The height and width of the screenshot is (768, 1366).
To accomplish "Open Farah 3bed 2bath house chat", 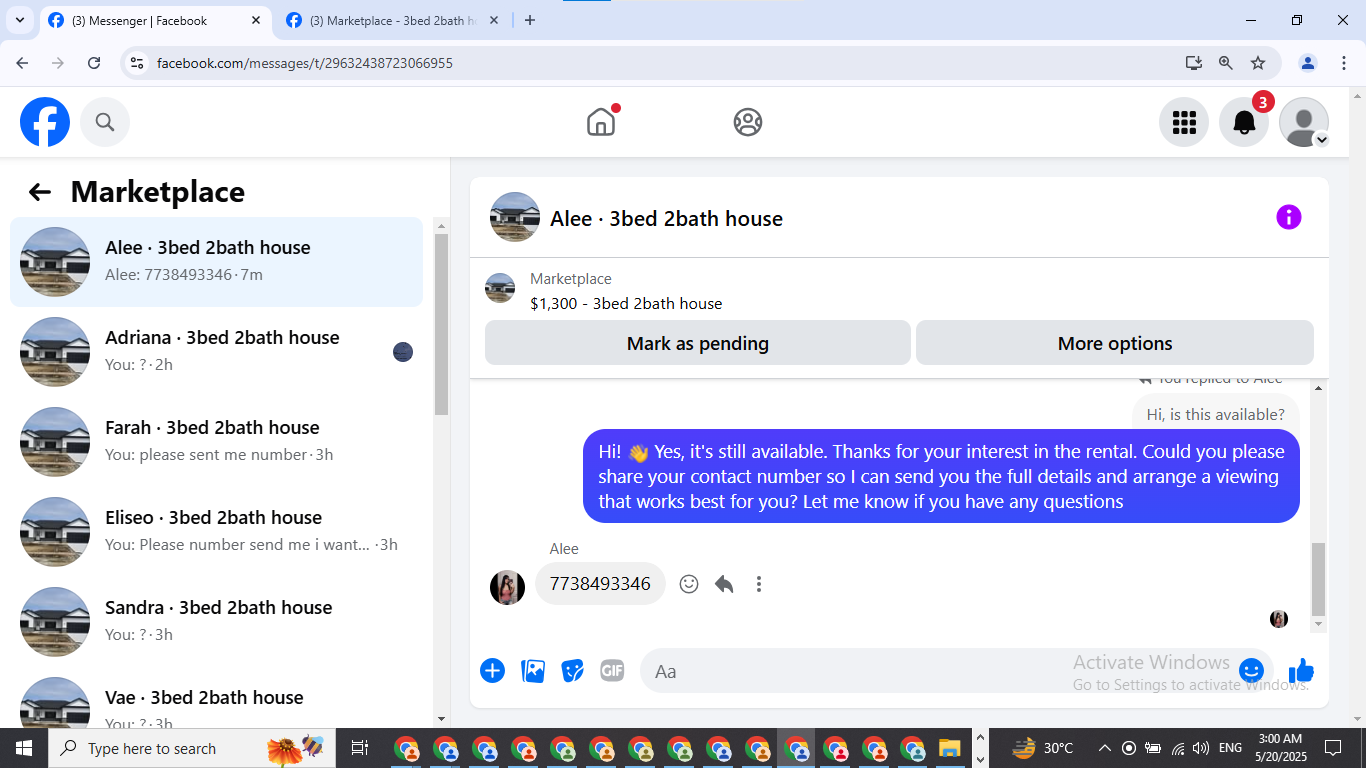I will [216, 442].
